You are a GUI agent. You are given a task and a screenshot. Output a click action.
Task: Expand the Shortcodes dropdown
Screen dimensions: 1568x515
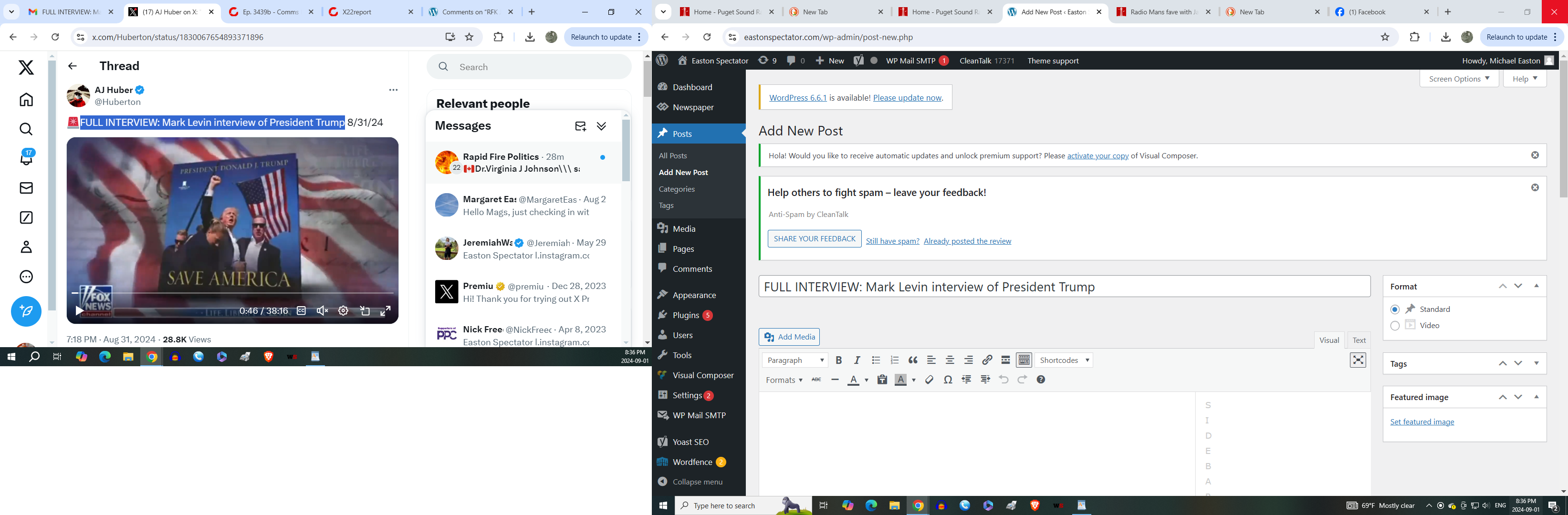click(1064, 360)
